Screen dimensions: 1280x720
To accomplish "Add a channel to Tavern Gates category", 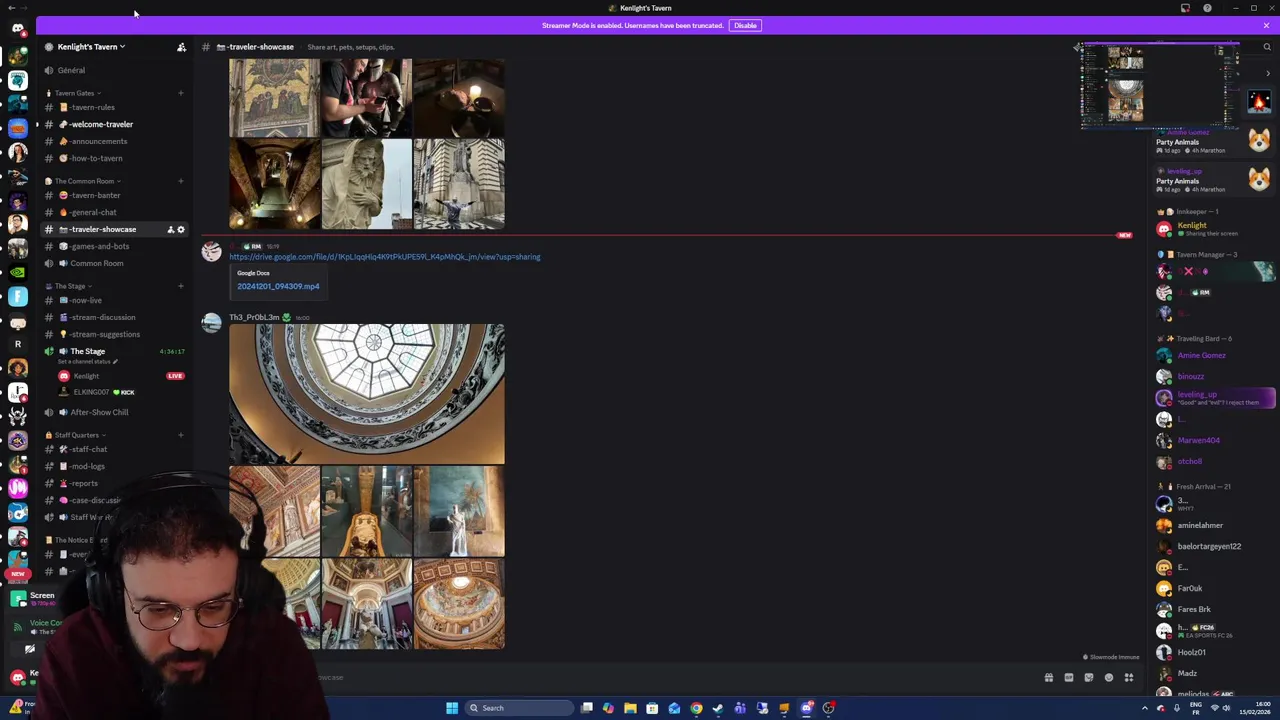I will click(x=181, y=93).
